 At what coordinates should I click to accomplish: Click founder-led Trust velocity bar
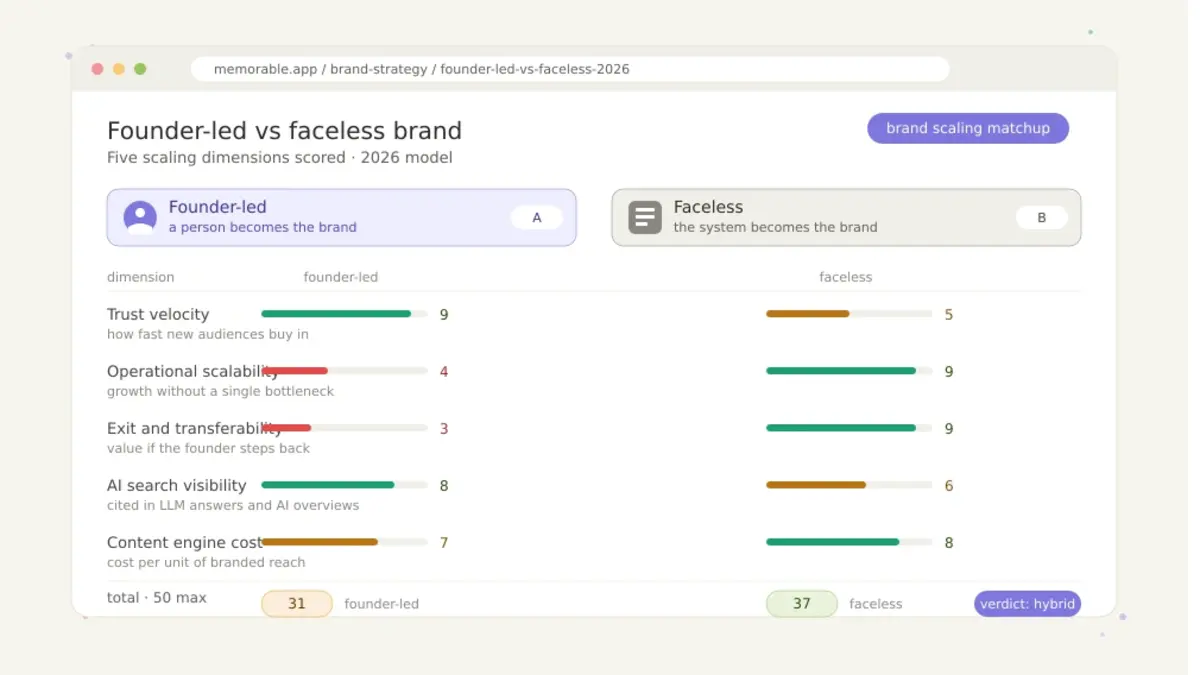(x=345, y=314)
